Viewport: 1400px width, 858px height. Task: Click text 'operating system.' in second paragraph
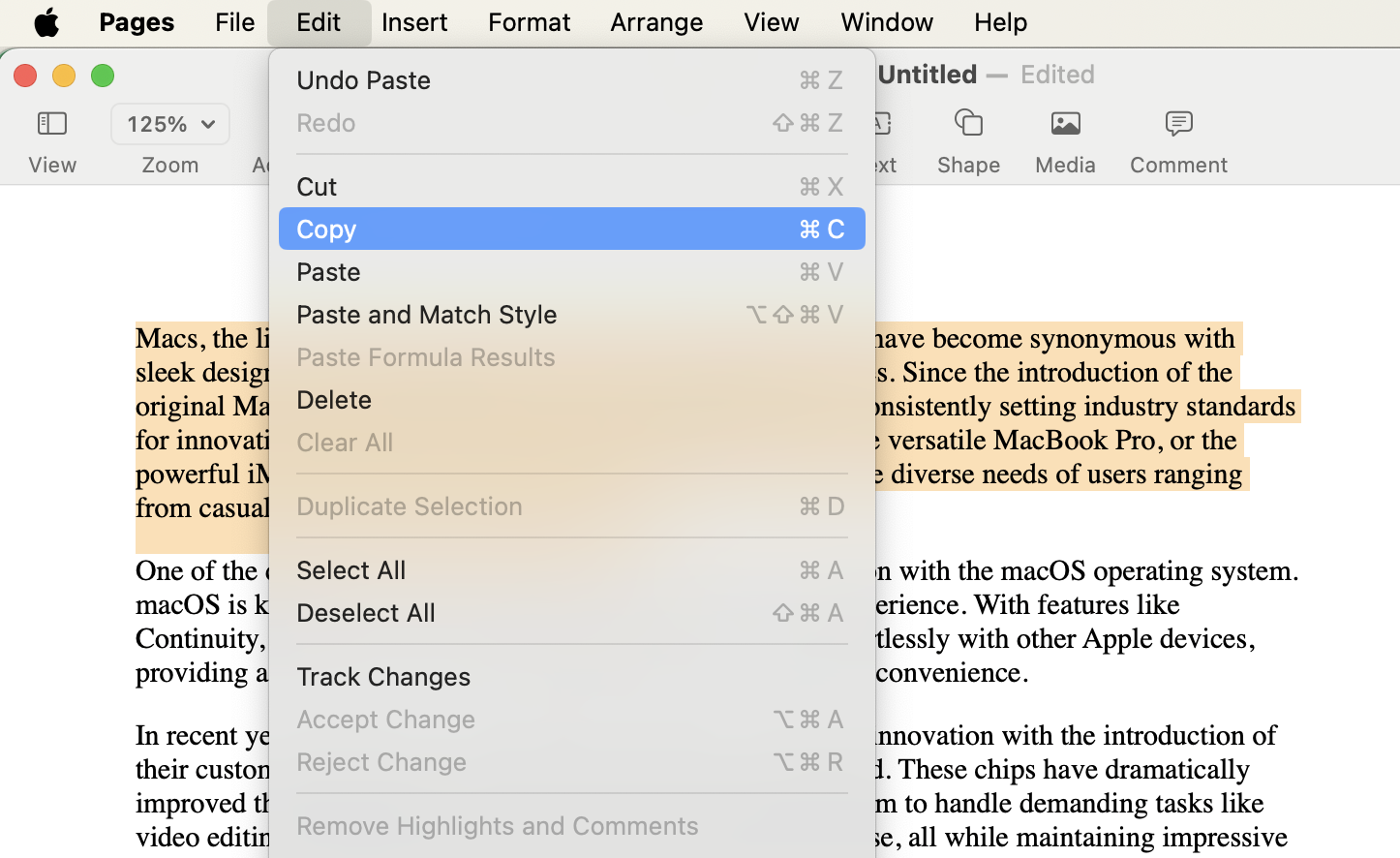point(1198,570)
